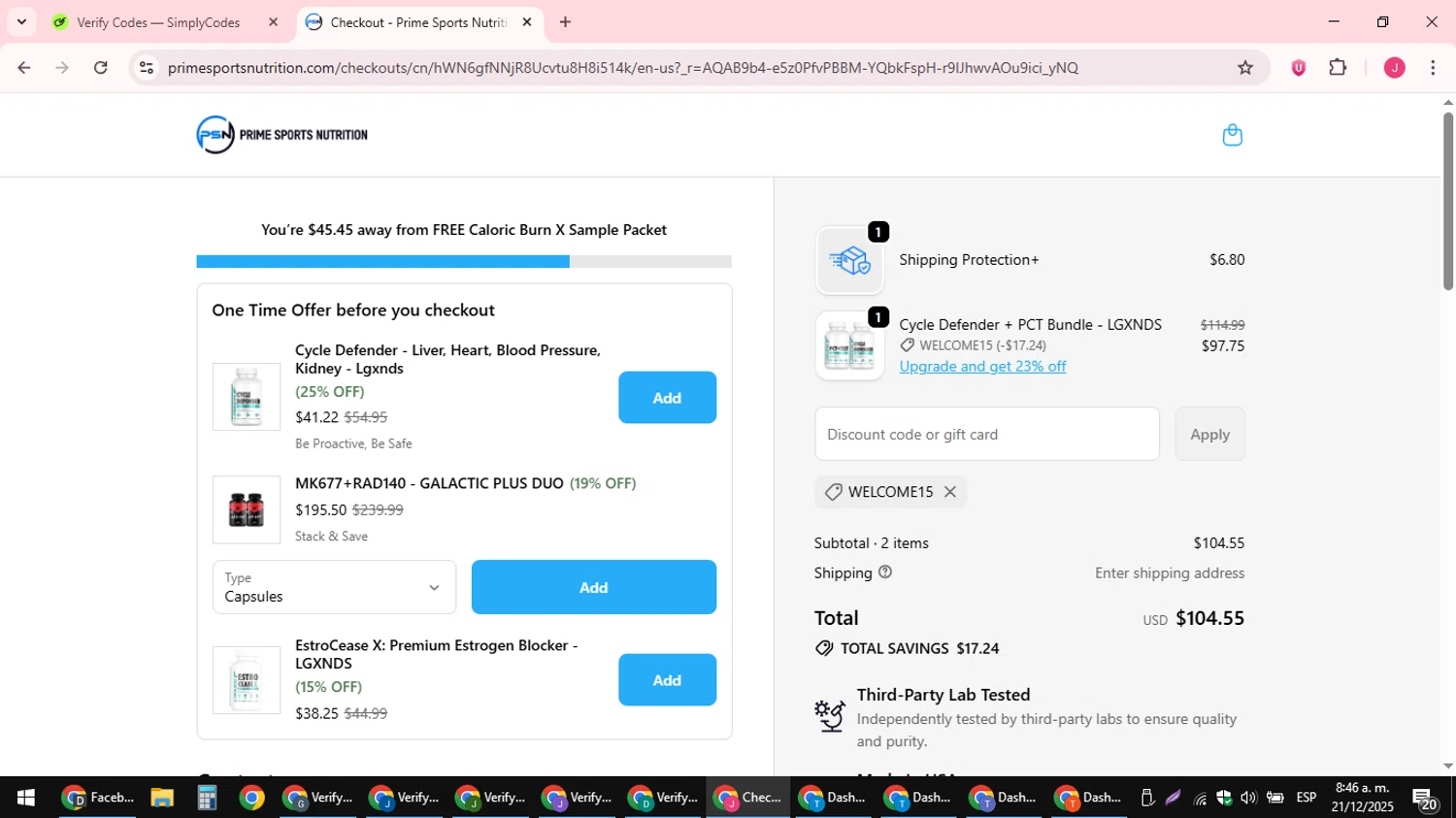Show the Shipping help question icon
The image size is (1456, 818).
[x=885, y=573]
